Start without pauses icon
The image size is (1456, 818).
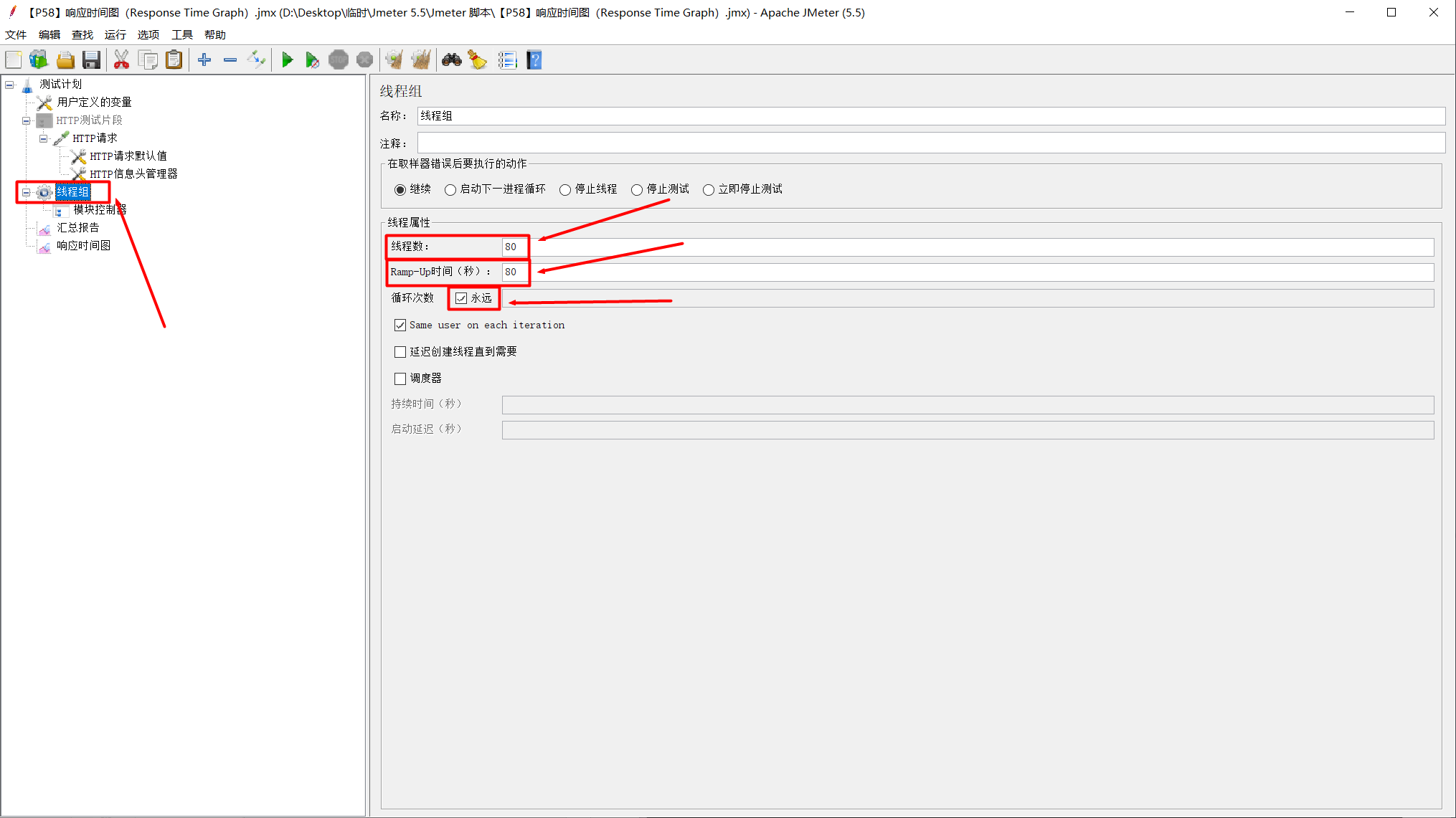pos(312,60)
